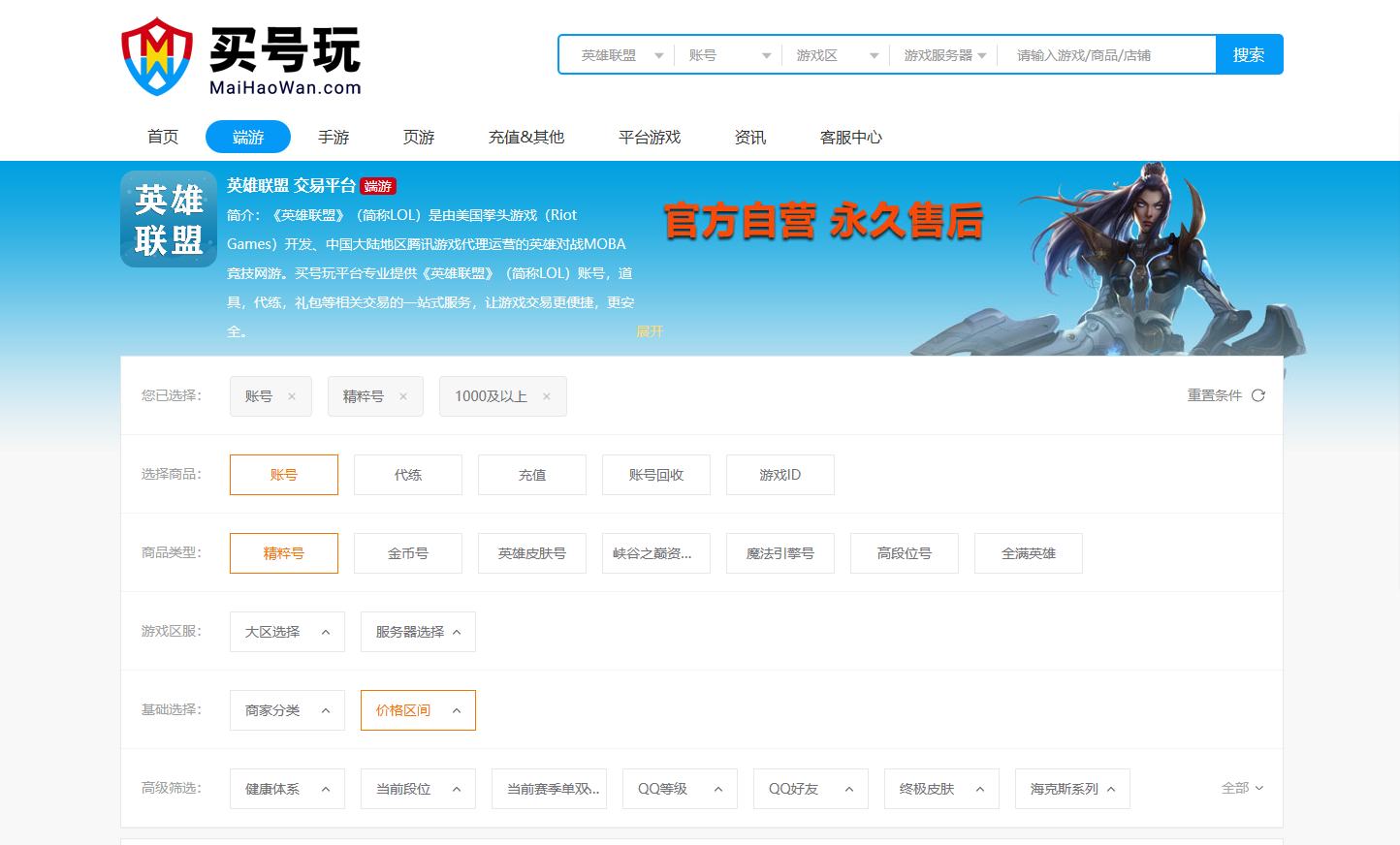
Task: Open the QQ好友 filter dropdown
Action: [811, 789]
